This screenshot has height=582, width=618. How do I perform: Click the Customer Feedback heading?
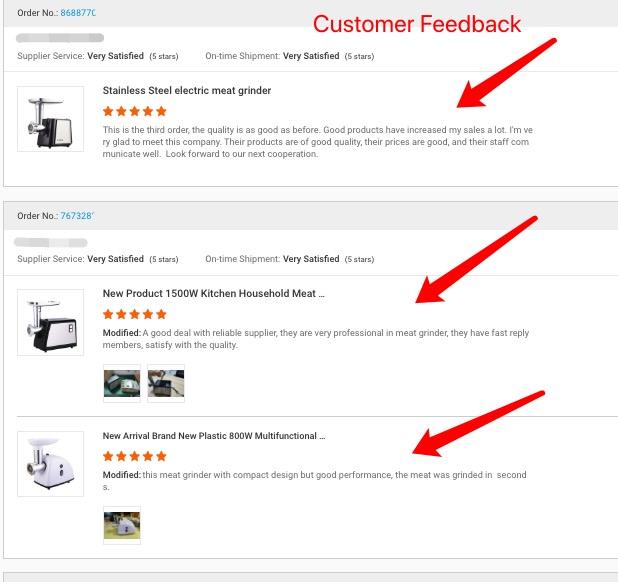[x=417, y=24]
